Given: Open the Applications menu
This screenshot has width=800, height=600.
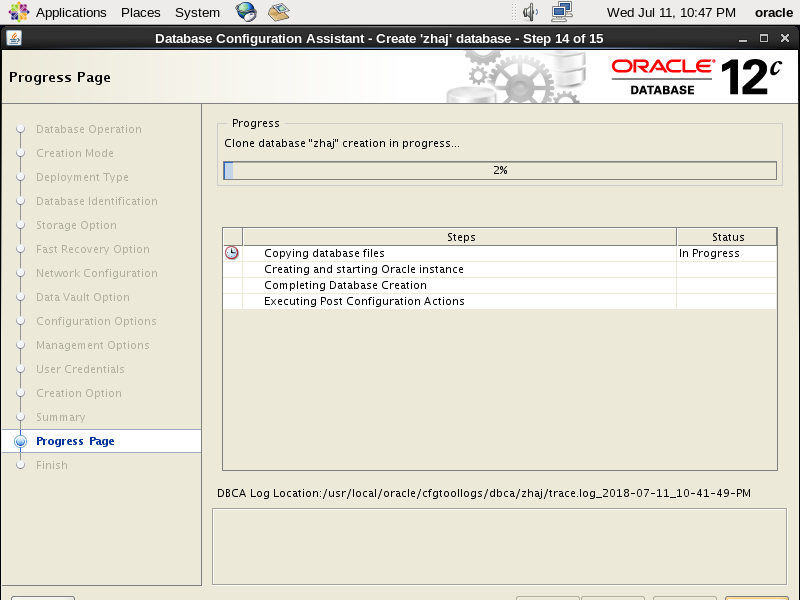Looking at the screenshot, I should click(71, 12).
